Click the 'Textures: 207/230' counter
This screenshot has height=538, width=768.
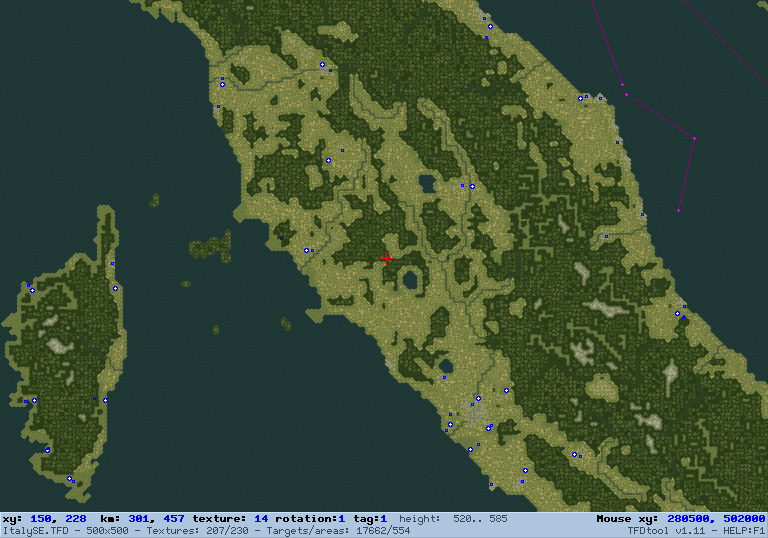[197, 531]
